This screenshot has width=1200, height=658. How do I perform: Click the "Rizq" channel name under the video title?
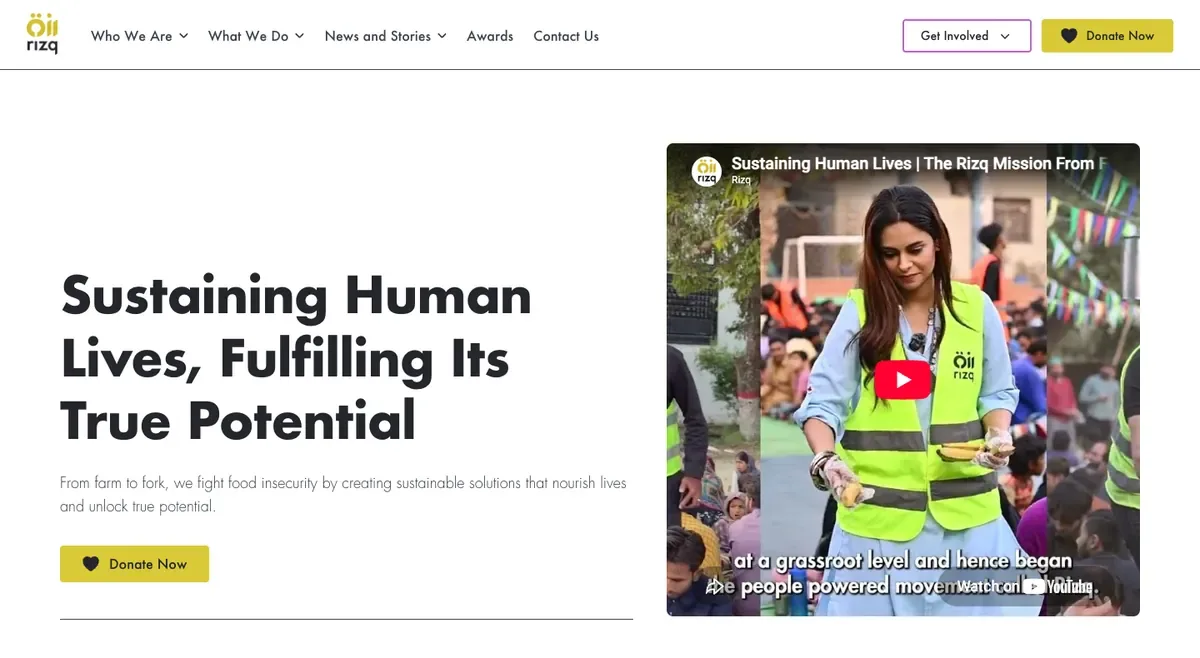[x=741, y=180]
